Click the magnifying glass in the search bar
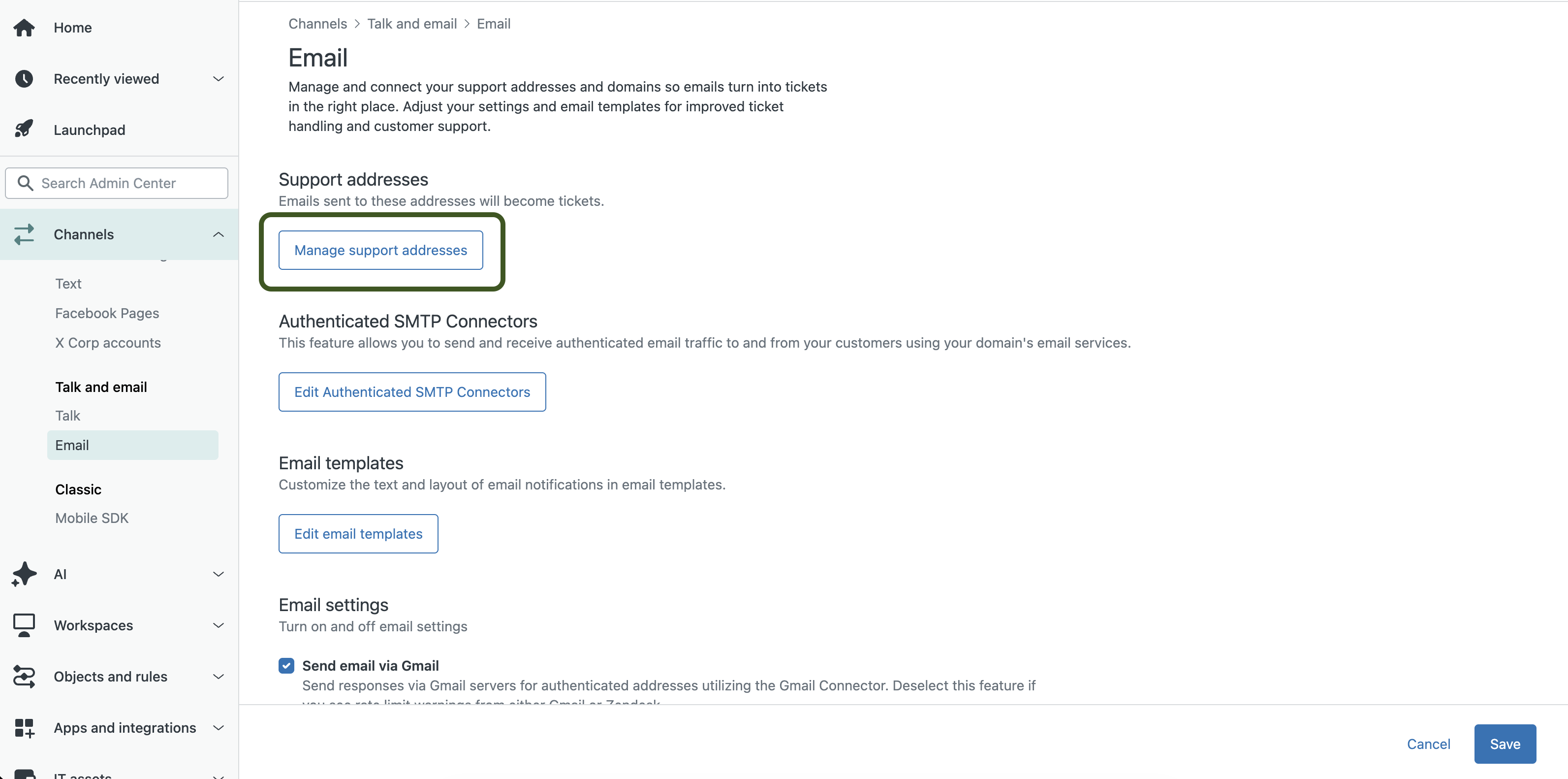The height and width of the screenshot is (779, 1568). tap(25, 183)
